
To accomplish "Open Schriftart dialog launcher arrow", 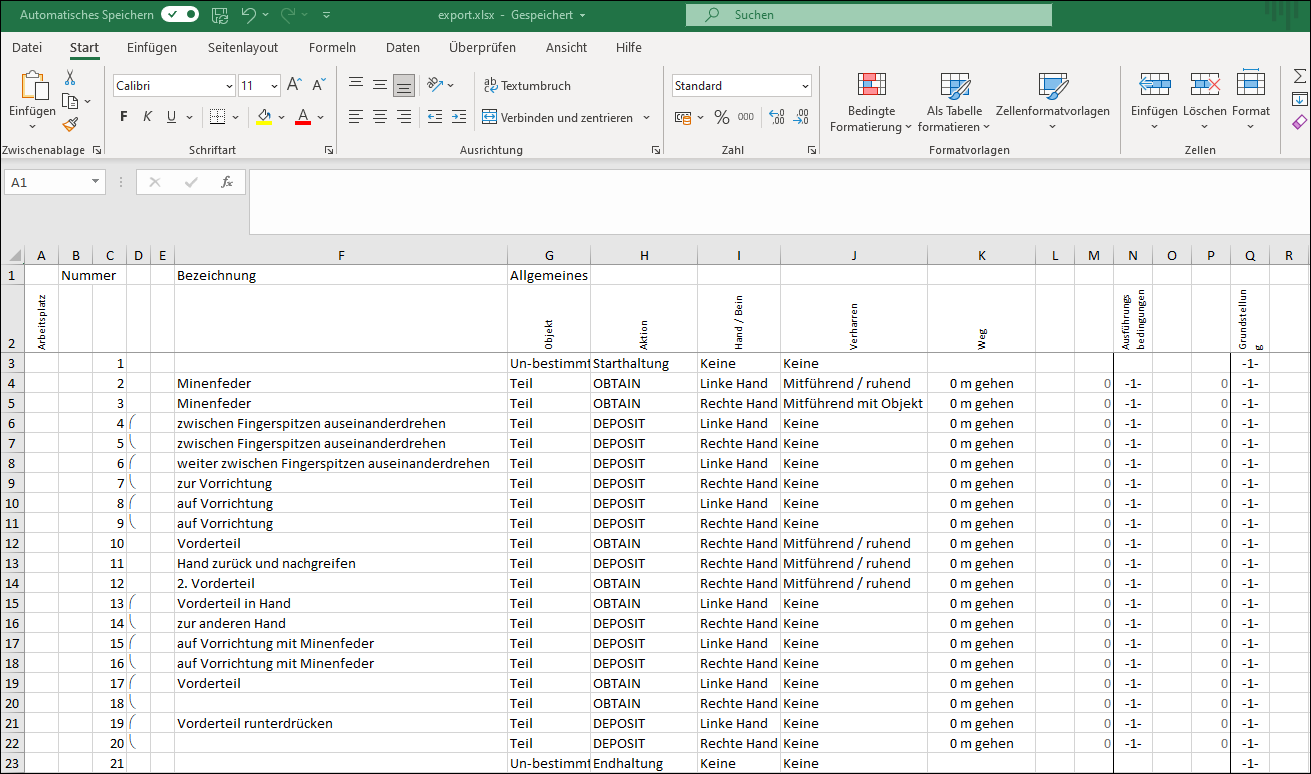I will 329,150.
